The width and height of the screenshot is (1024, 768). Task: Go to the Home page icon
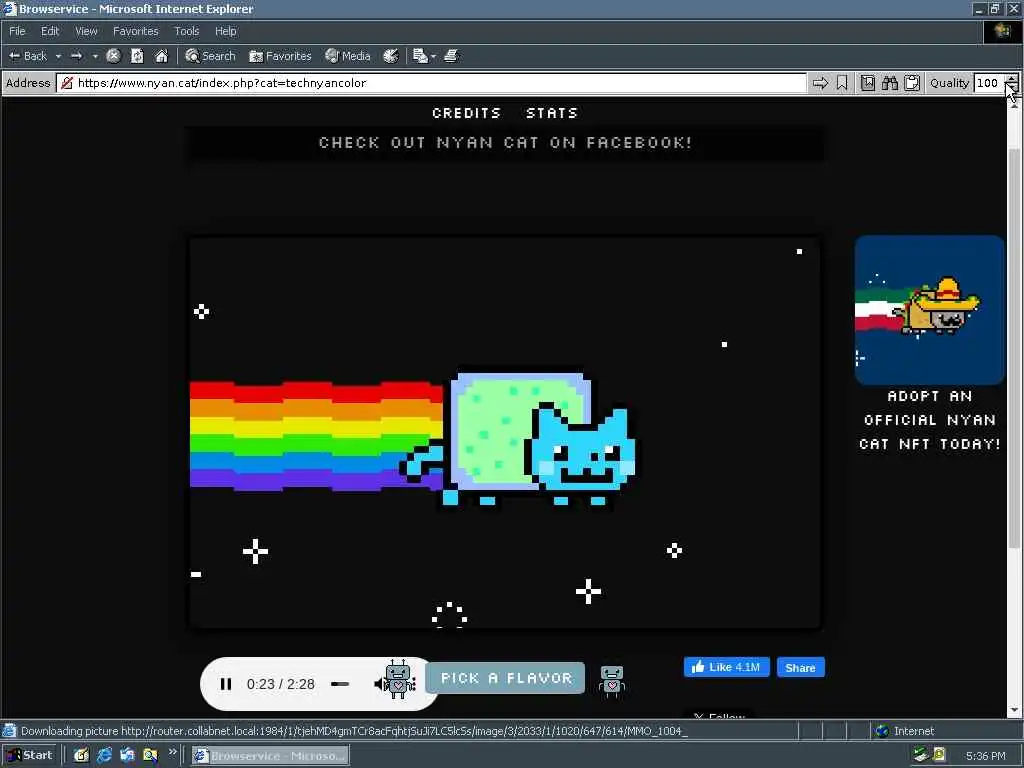tap(161, 56)
